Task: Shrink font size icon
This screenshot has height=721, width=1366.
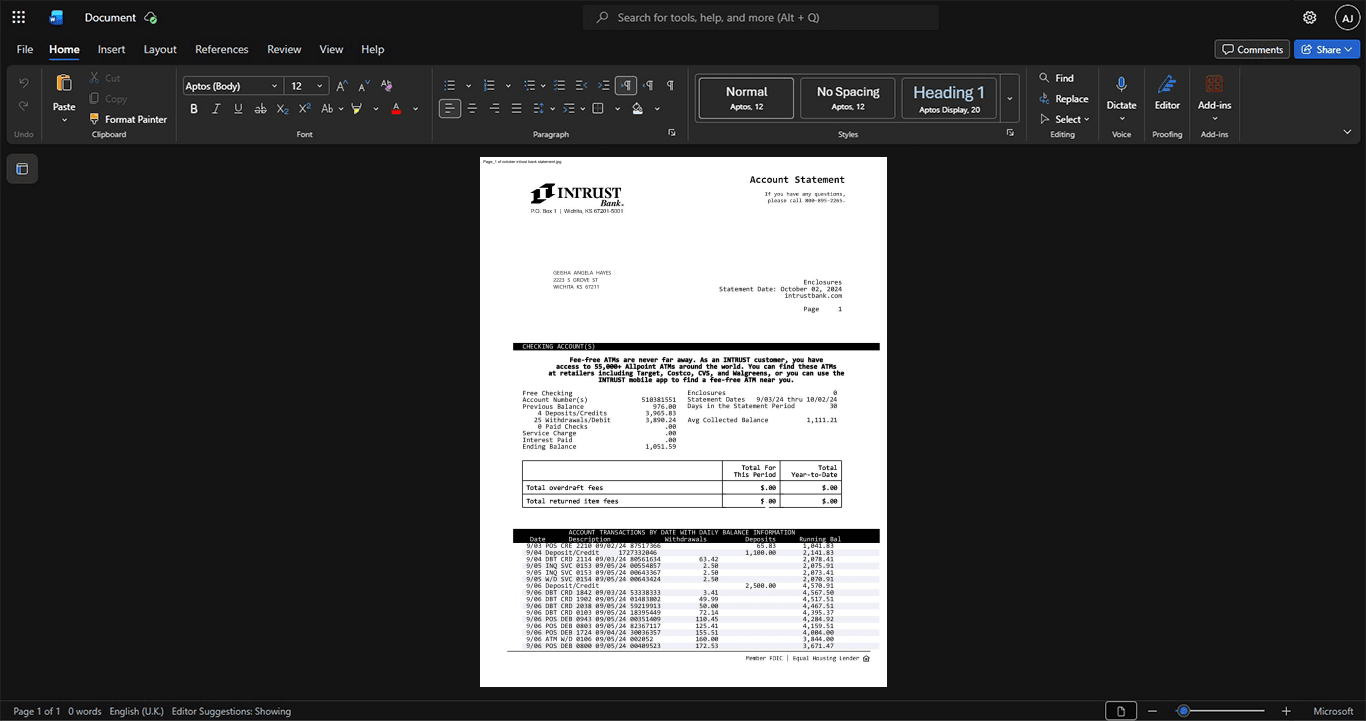Action: pyautogui.click(x=364, y=86)
